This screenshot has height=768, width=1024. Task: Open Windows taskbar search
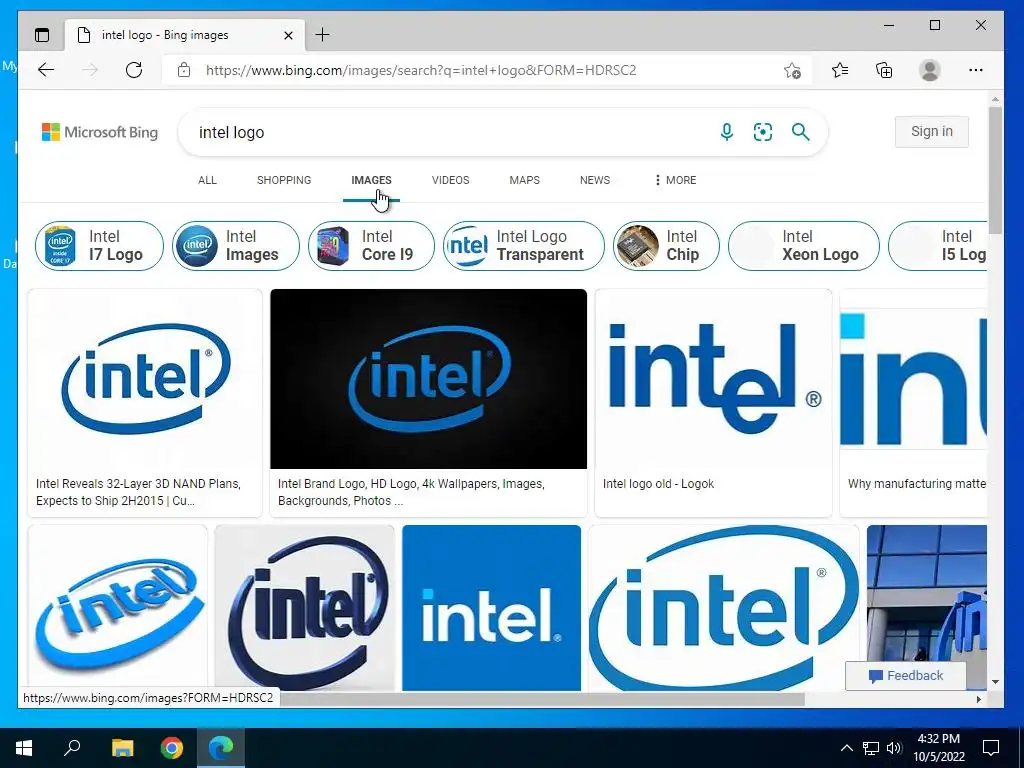pyautogui.click(x=72, y=747)
